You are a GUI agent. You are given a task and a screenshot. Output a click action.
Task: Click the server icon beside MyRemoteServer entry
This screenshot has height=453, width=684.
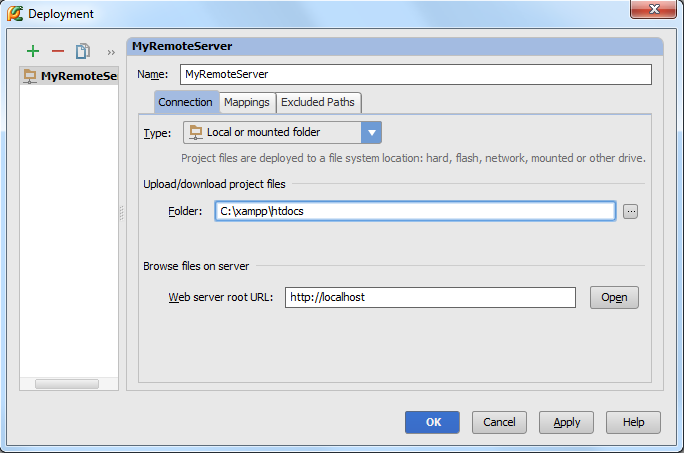pos(30,76)
